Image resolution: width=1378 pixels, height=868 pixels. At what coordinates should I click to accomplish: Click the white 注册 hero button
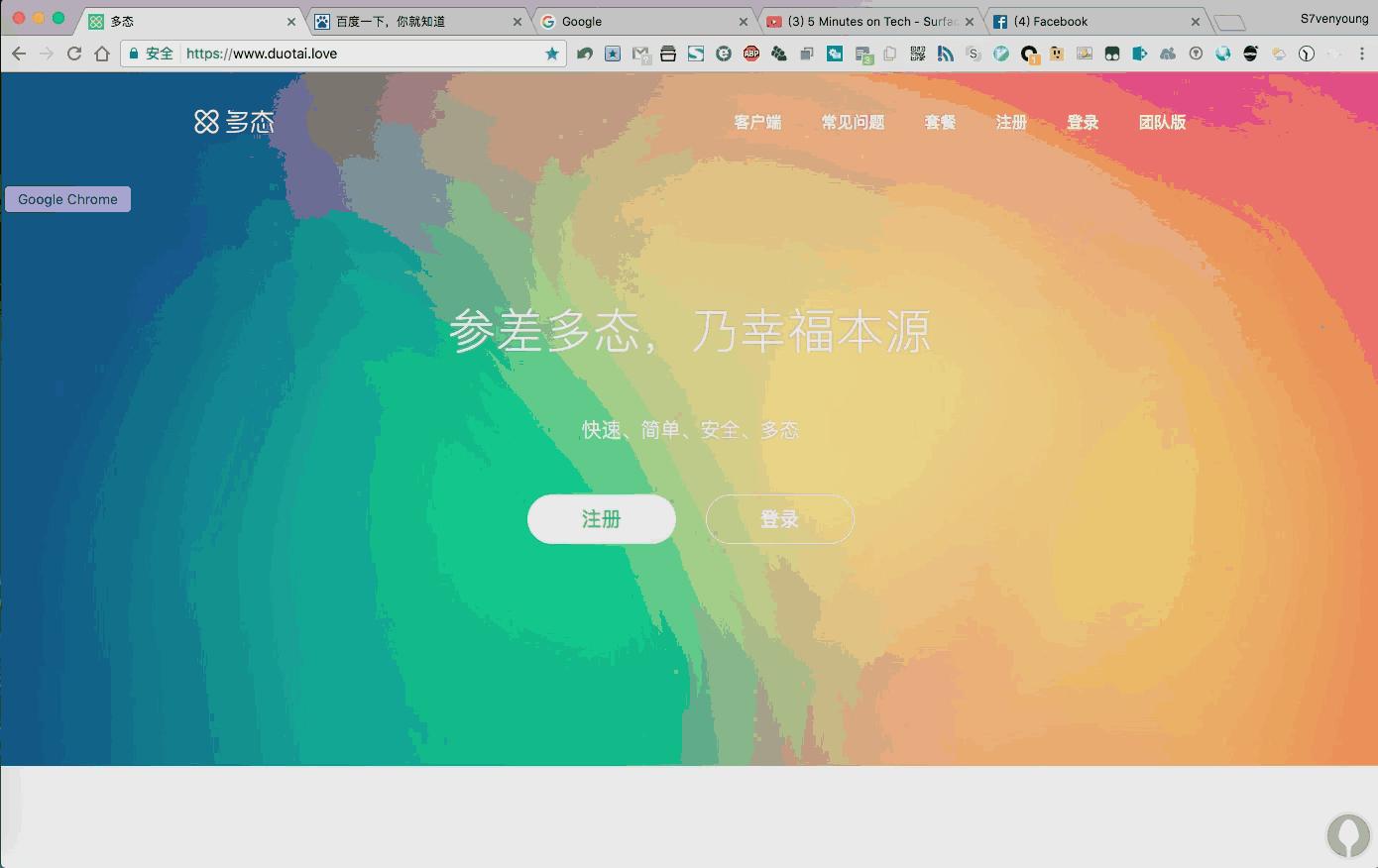(602, 519)
